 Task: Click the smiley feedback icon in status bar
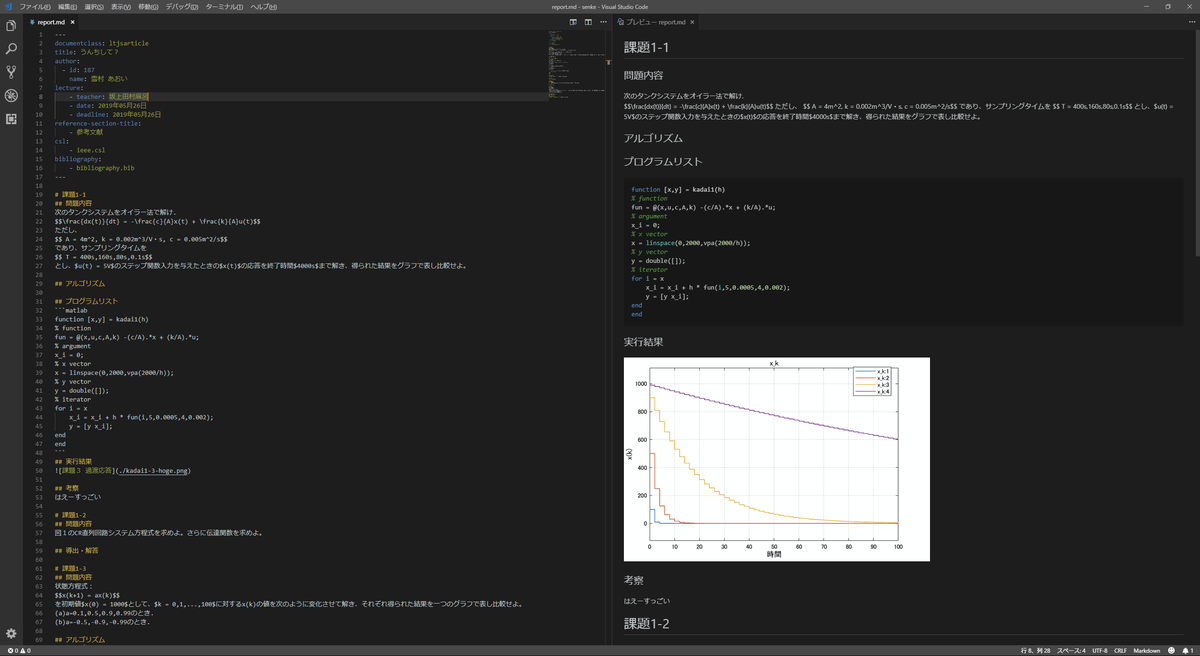[1171, 650]
